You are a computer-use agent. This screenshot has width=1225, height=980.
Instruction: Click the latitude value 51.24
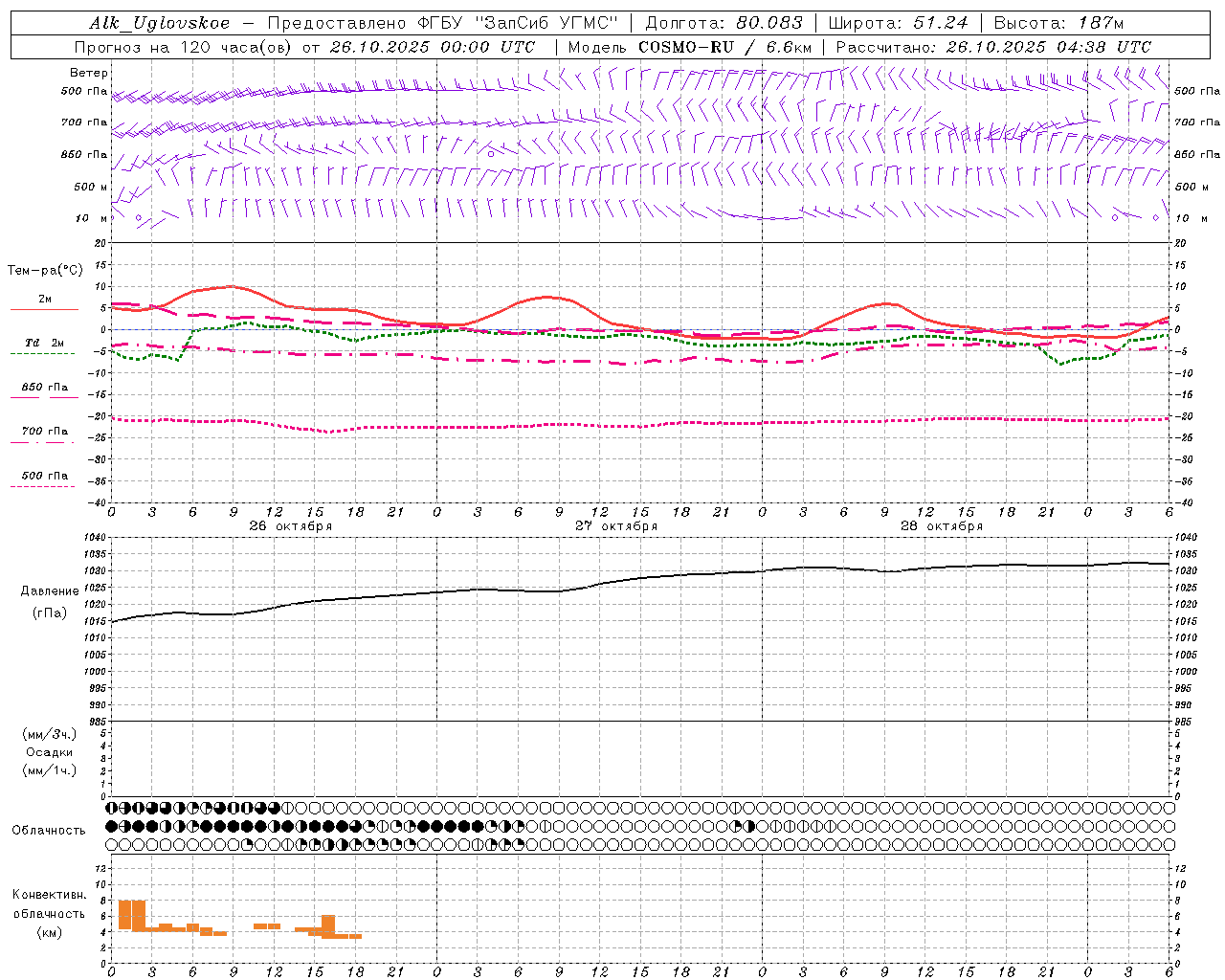[940, 23]
